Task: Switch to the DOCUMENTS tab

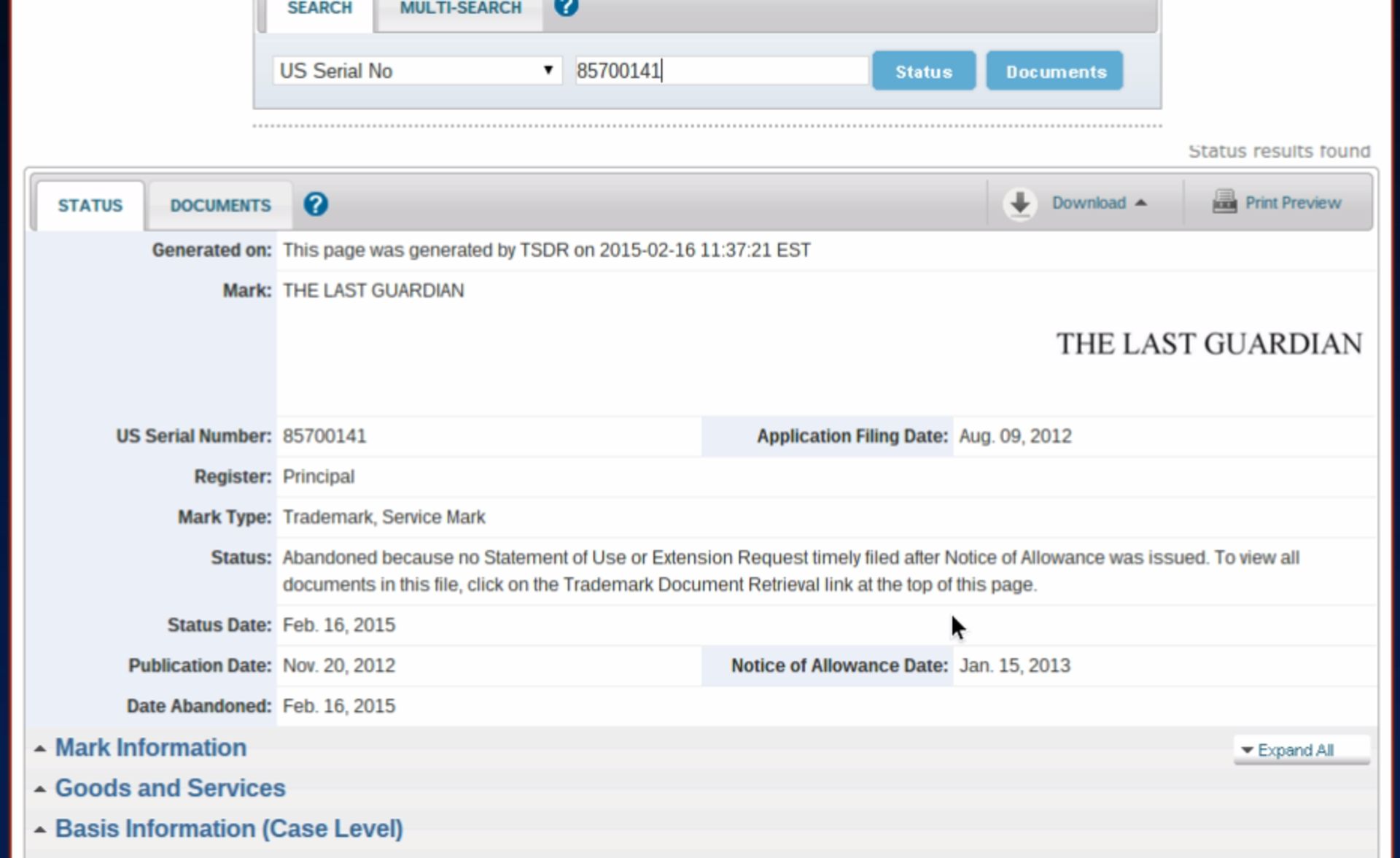Action: (220, 205)
